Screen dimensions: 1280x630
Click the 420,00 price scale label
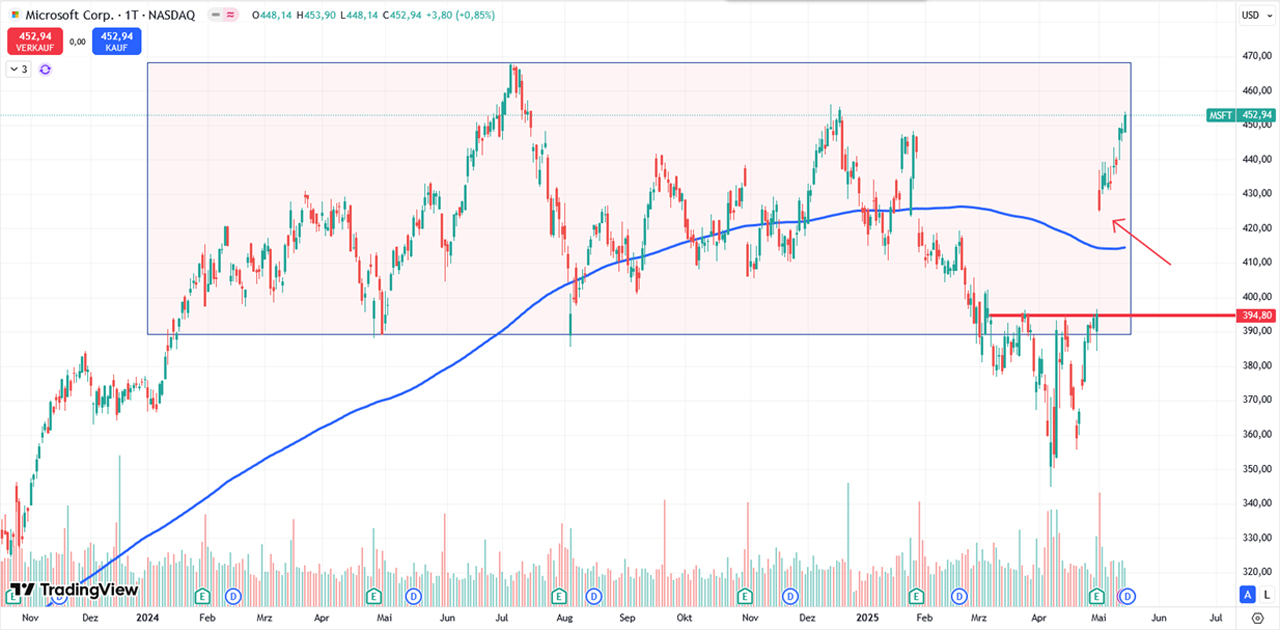pyautogui.click(x=1255, y=228)
